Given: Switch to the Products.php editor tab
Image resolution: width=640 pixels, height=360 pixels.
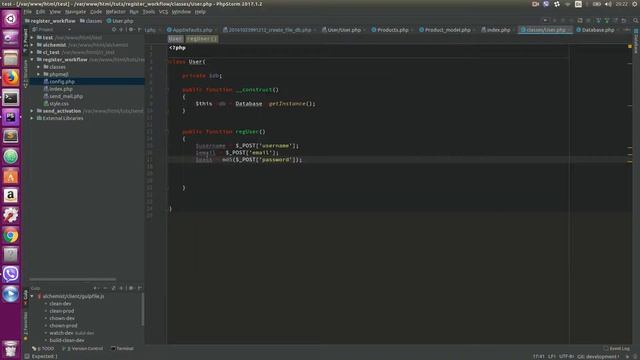Looking at the screenshot, I should coord(392,30).
